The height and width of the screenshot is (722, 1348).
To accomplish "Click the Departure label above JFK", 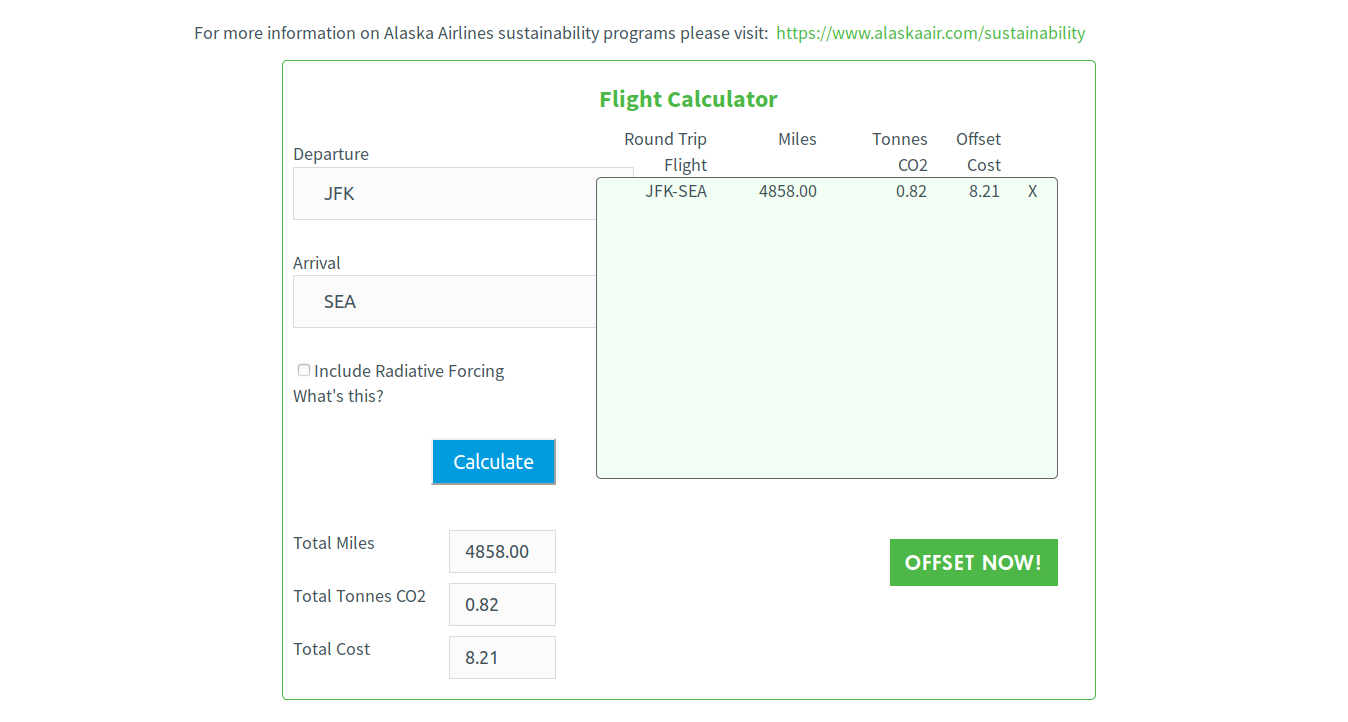I will 331,154.
